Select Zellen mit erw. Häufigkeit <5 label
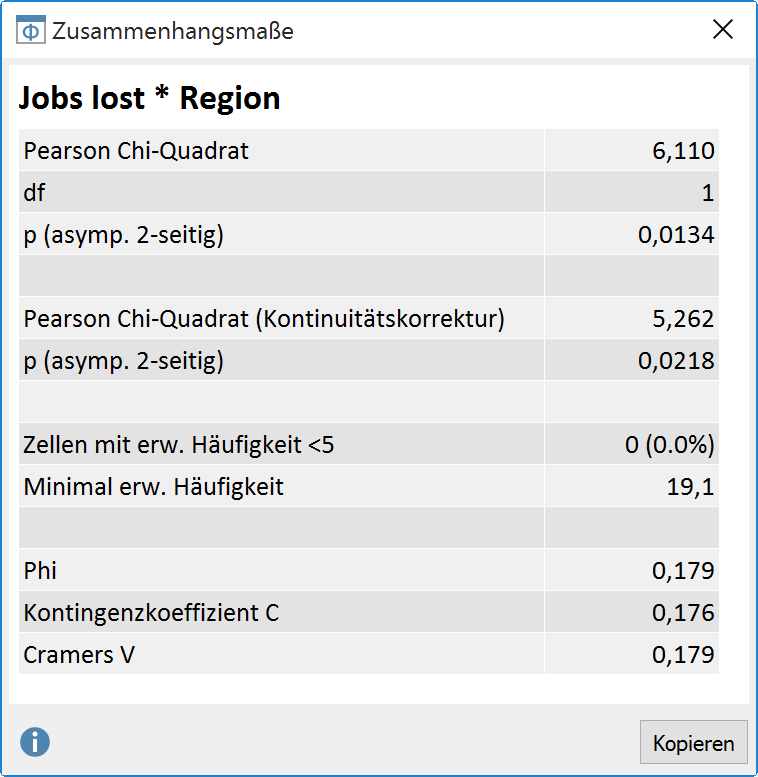Image resolution: width=758 pixels, height=777 pixels. click(178, 445)
